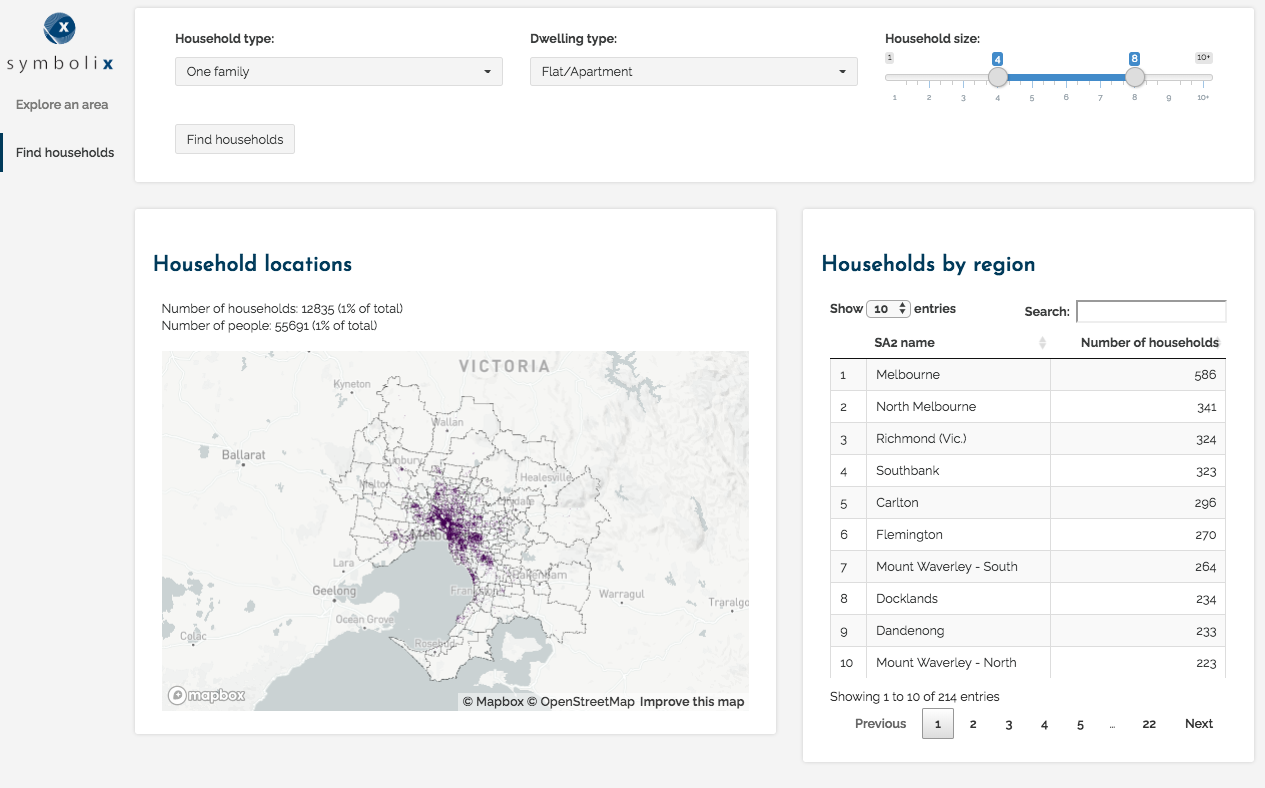Go to Next table page
The image size is (1265, 788).
(1198, 724)
